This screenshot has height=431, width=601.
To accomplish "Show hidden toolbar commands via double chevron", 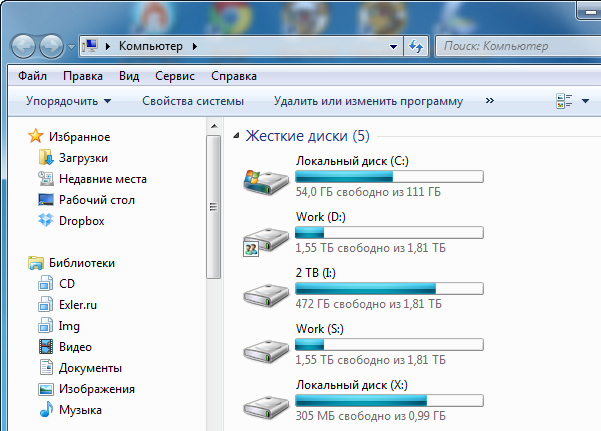I will pyautogui.click(x=489, y=101).
